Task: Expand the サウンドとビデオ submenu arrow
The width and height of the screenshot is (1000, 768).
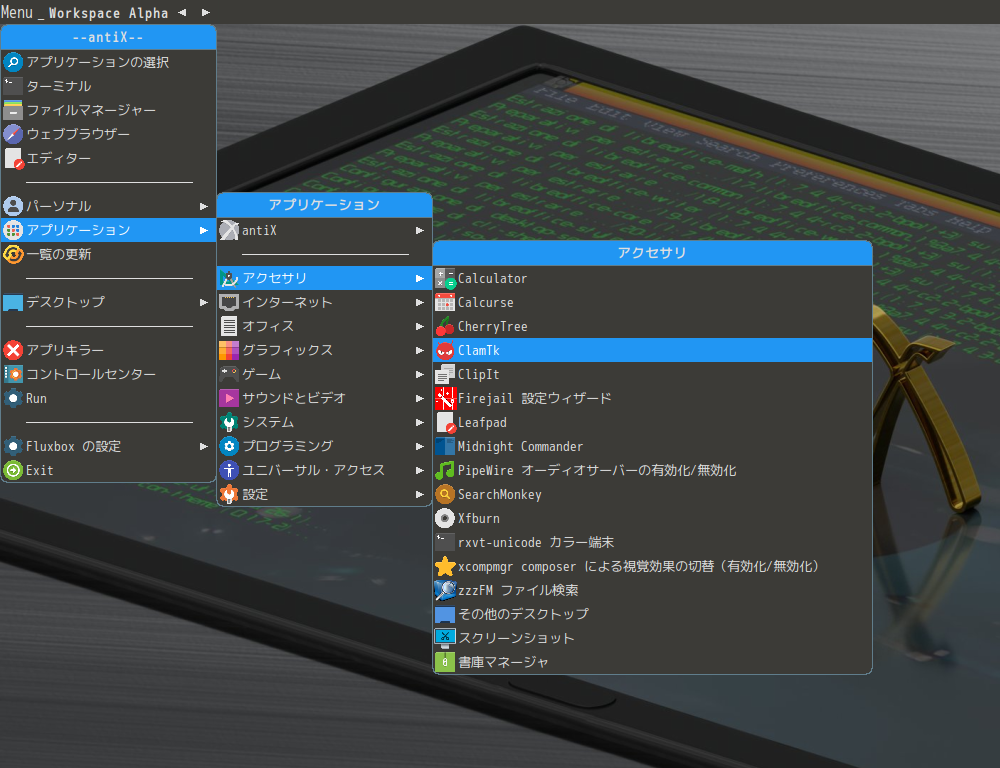Action: click(419, 399)
